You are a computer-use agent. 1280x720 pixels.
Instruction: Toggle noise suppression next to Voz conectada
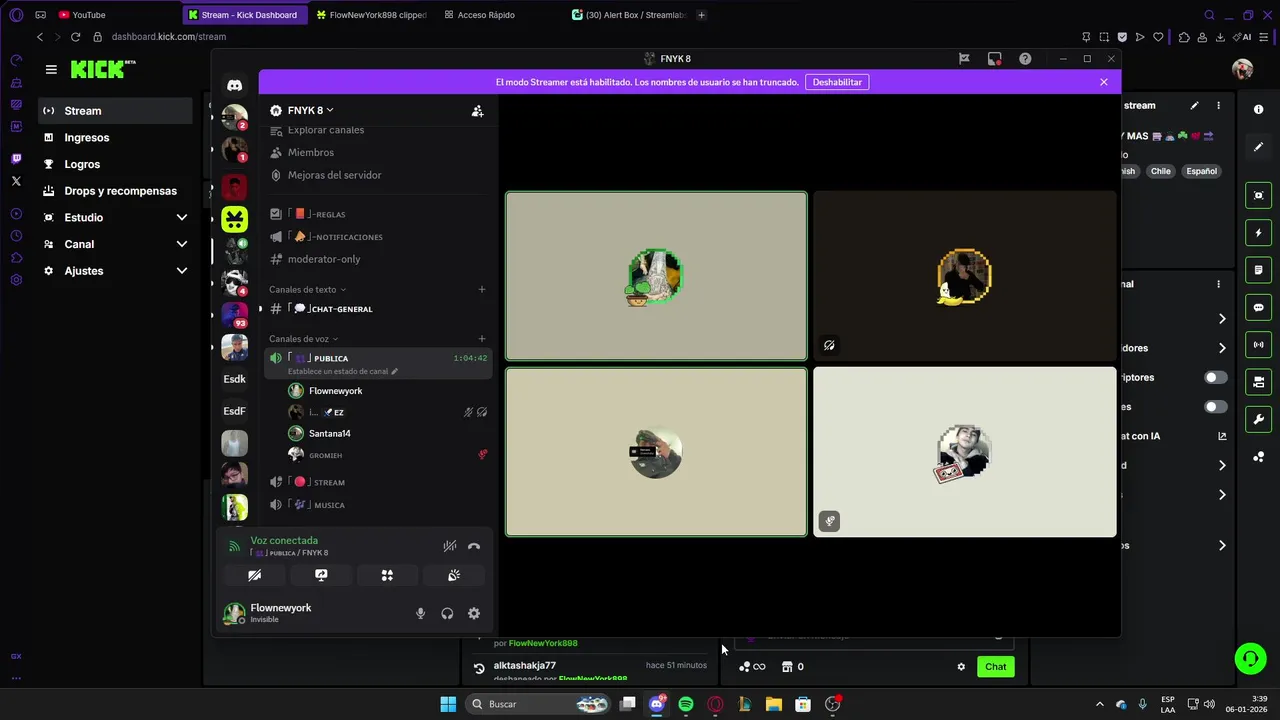pos(450,546)
